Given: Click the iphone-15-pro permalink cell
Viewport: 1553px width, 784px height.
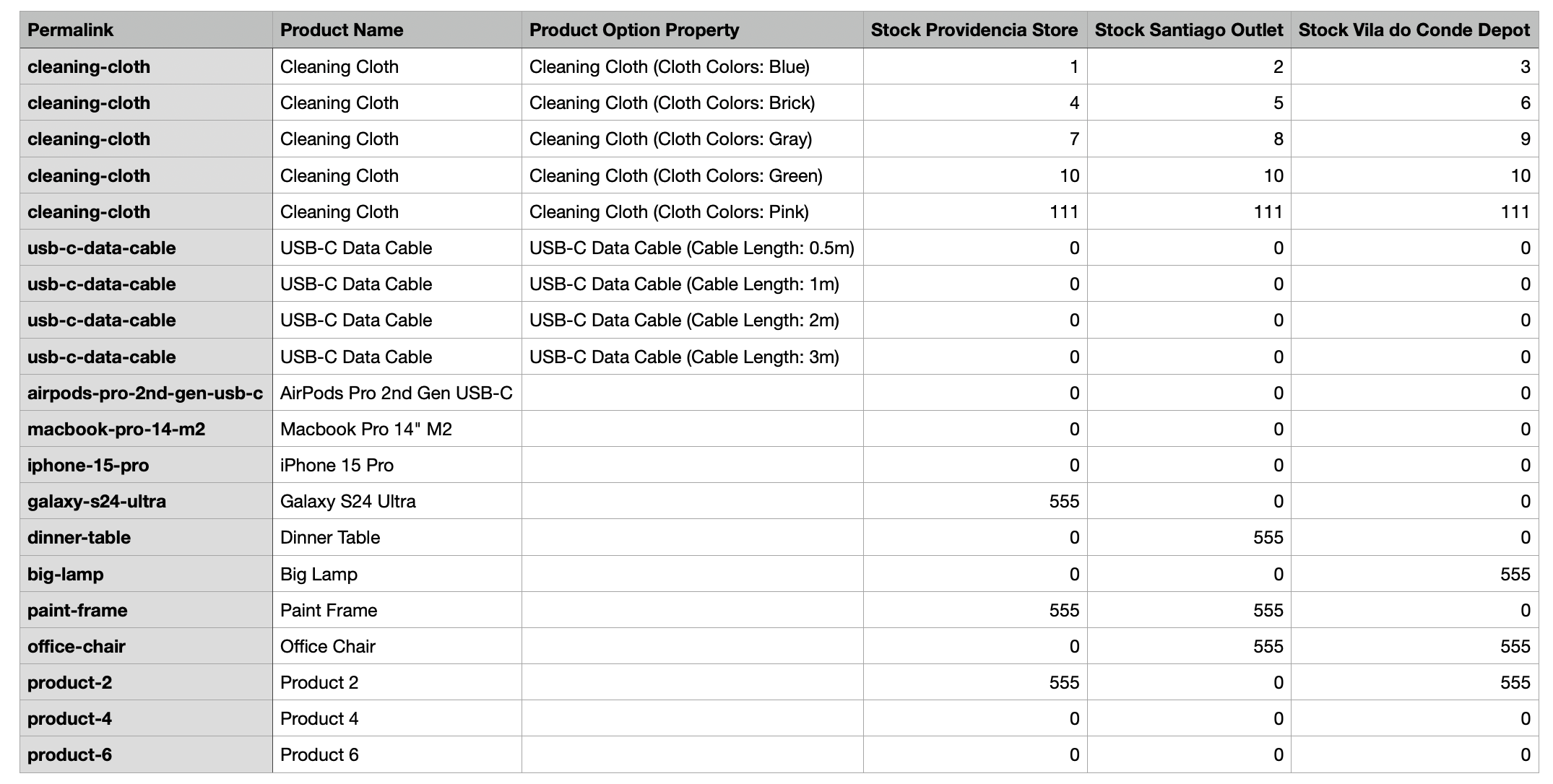Looking at the screenshot, I should pos(146,465).
